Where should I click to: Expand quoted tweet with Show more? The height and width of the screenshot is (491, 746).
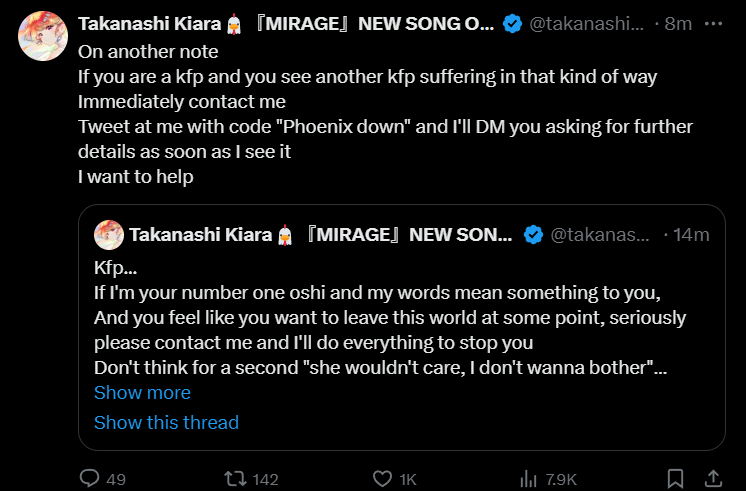(142, 393)
